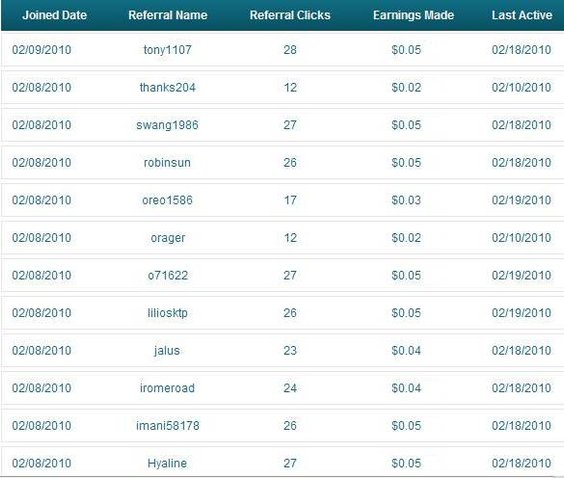Open referral tony1107
Screen dimensions: 564x478
click(168, 50)
